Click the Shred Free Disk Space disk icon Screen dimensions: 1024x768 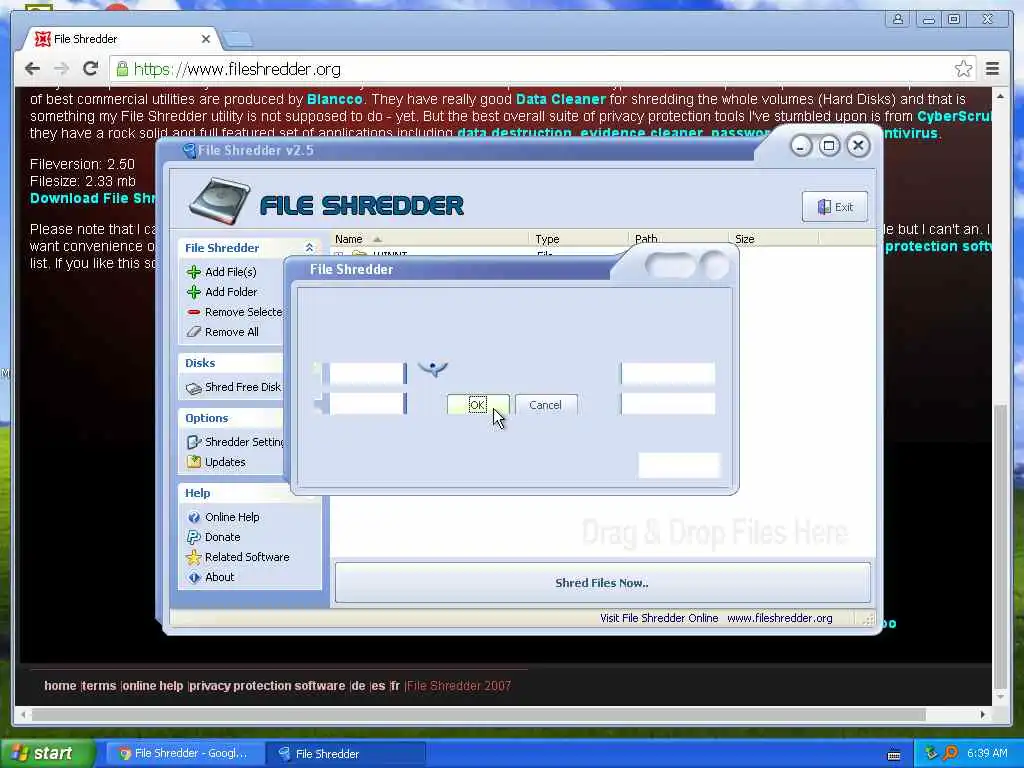click(193, 388)
